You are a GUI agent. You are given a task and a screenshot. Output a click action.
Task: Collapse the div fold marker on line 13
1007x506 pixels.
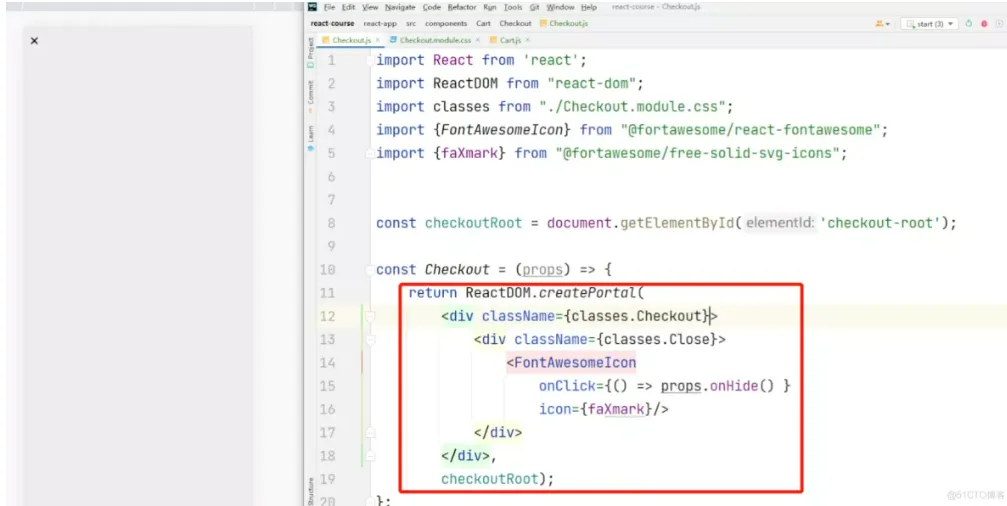coord(371,340)
